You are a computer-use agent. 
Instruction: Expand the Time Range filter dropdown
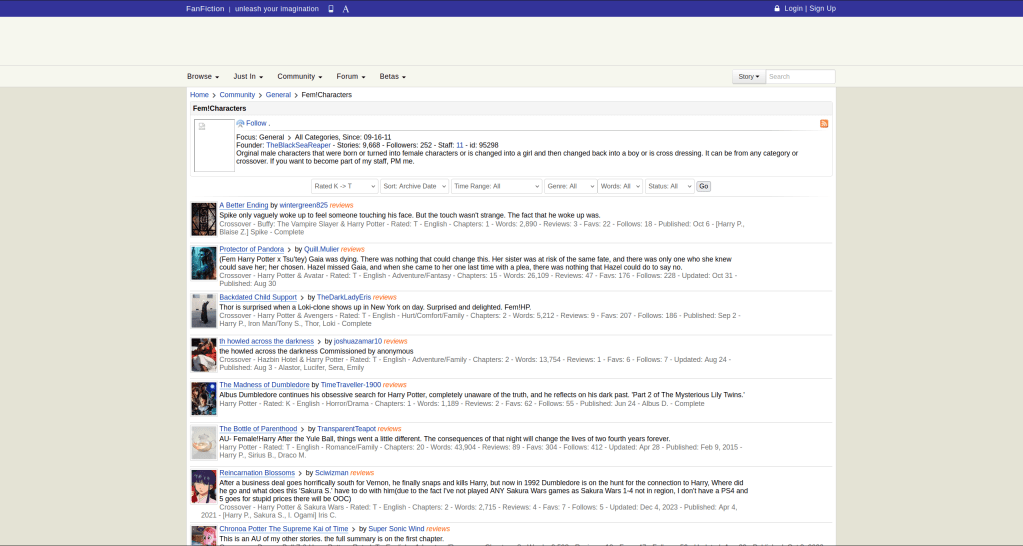tap(496, 186)
